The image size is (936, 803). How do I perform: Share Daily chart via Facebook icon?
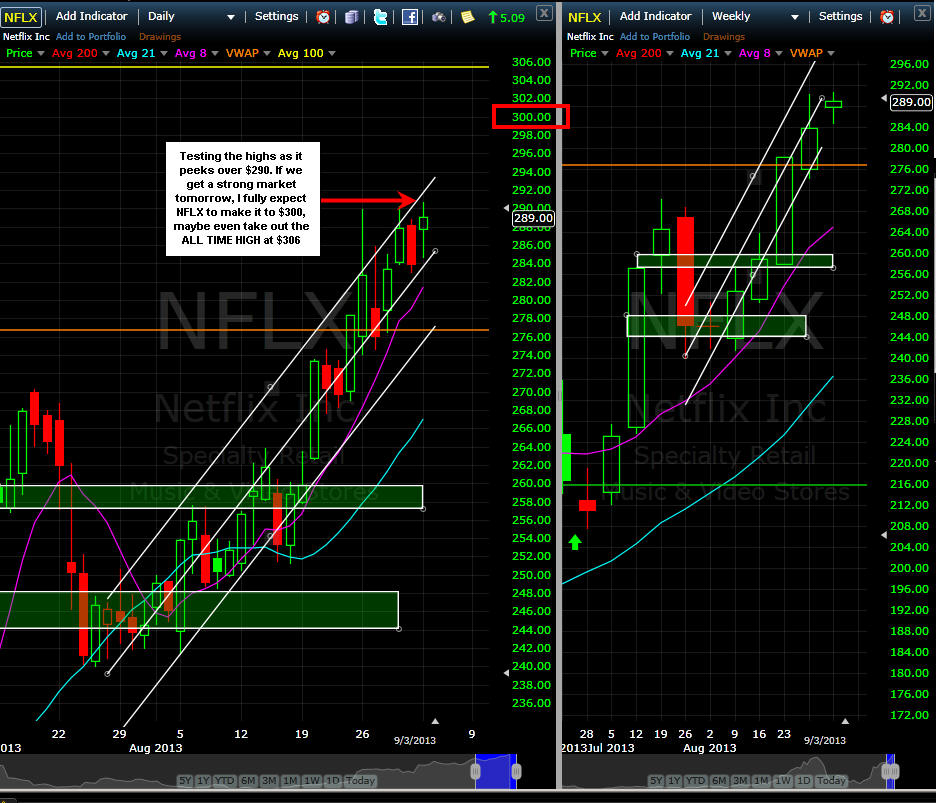[410, 17]
